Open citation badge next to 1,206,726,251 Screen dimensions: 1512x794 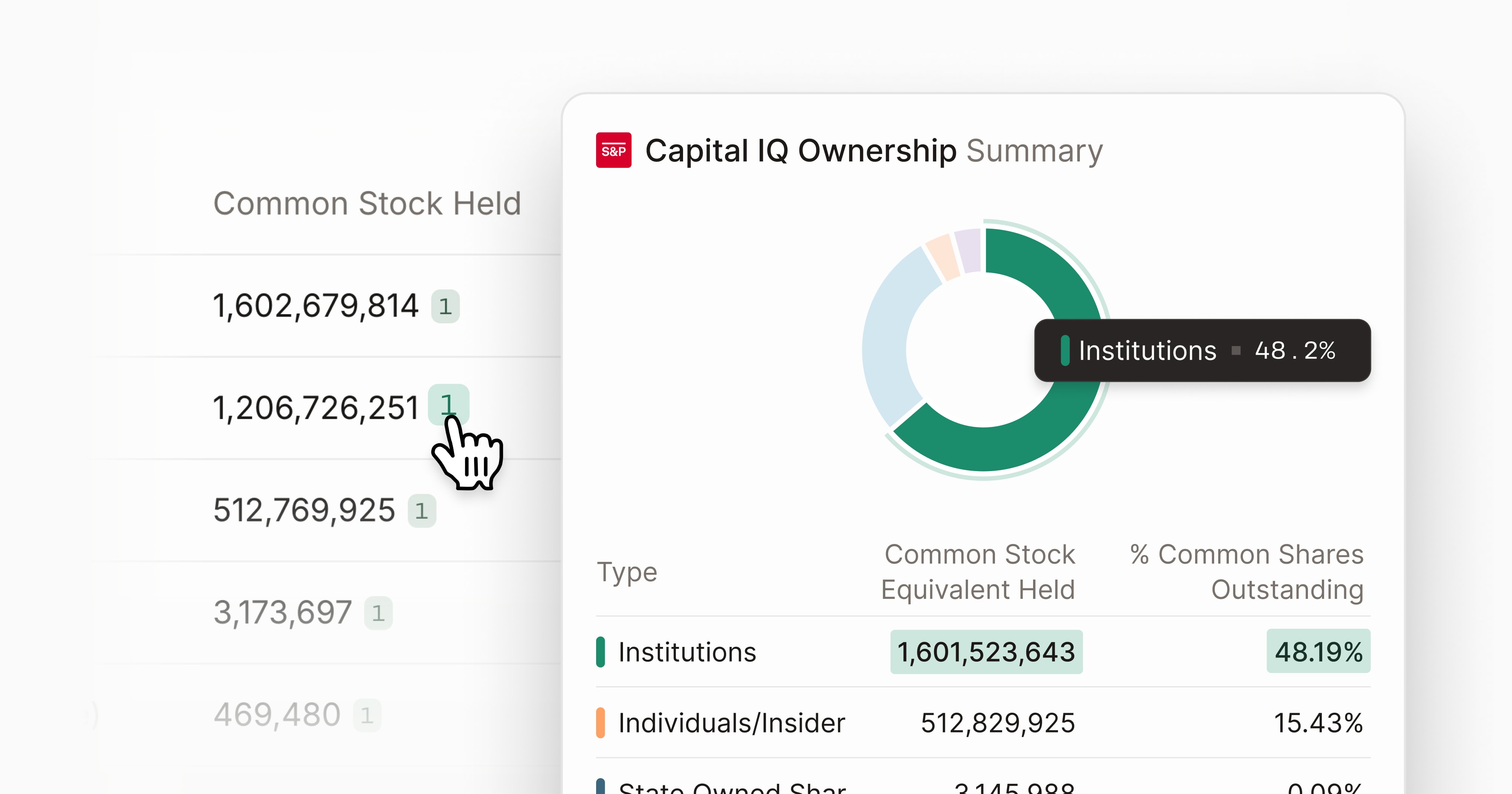(448, 405)
